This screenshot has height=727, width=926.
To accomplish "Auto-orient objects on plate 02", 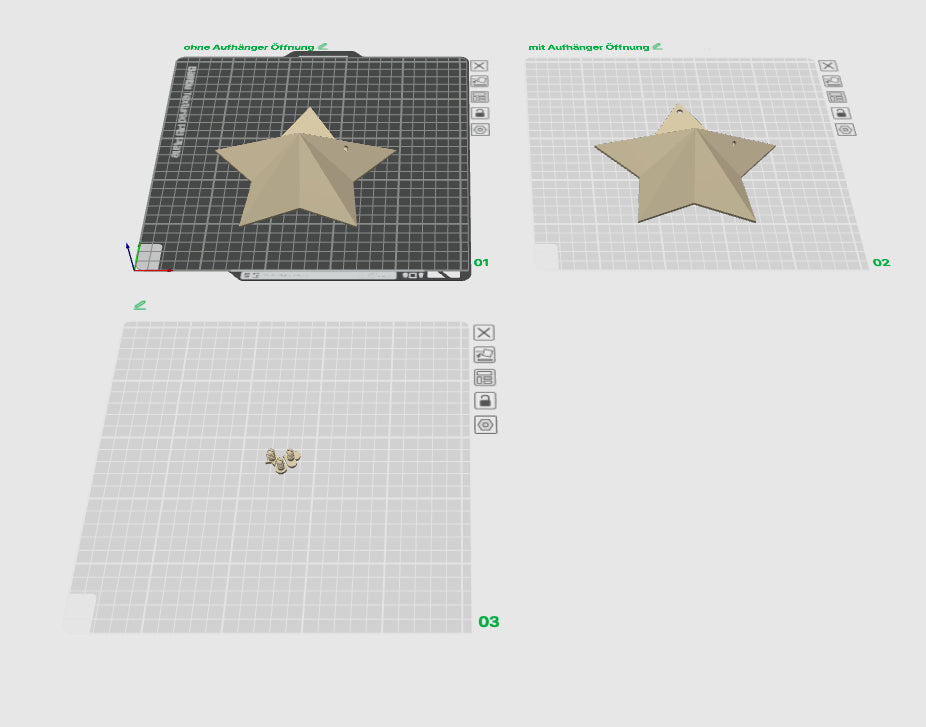I will coord(833,81).
